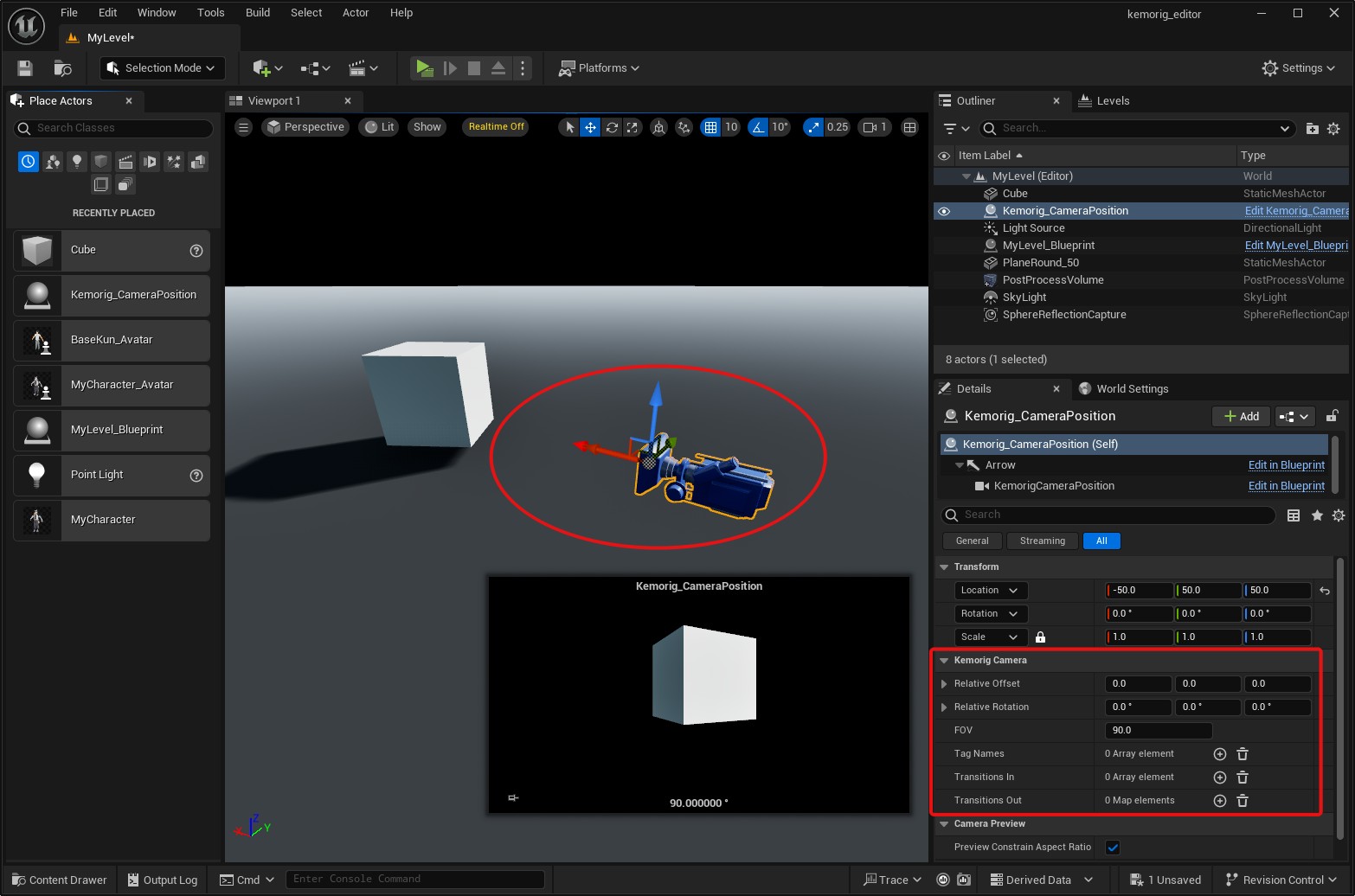The height and width of the screenshot is (896, 1355).
Task: Open the Build menu
Action: click(x=258, y=13)
